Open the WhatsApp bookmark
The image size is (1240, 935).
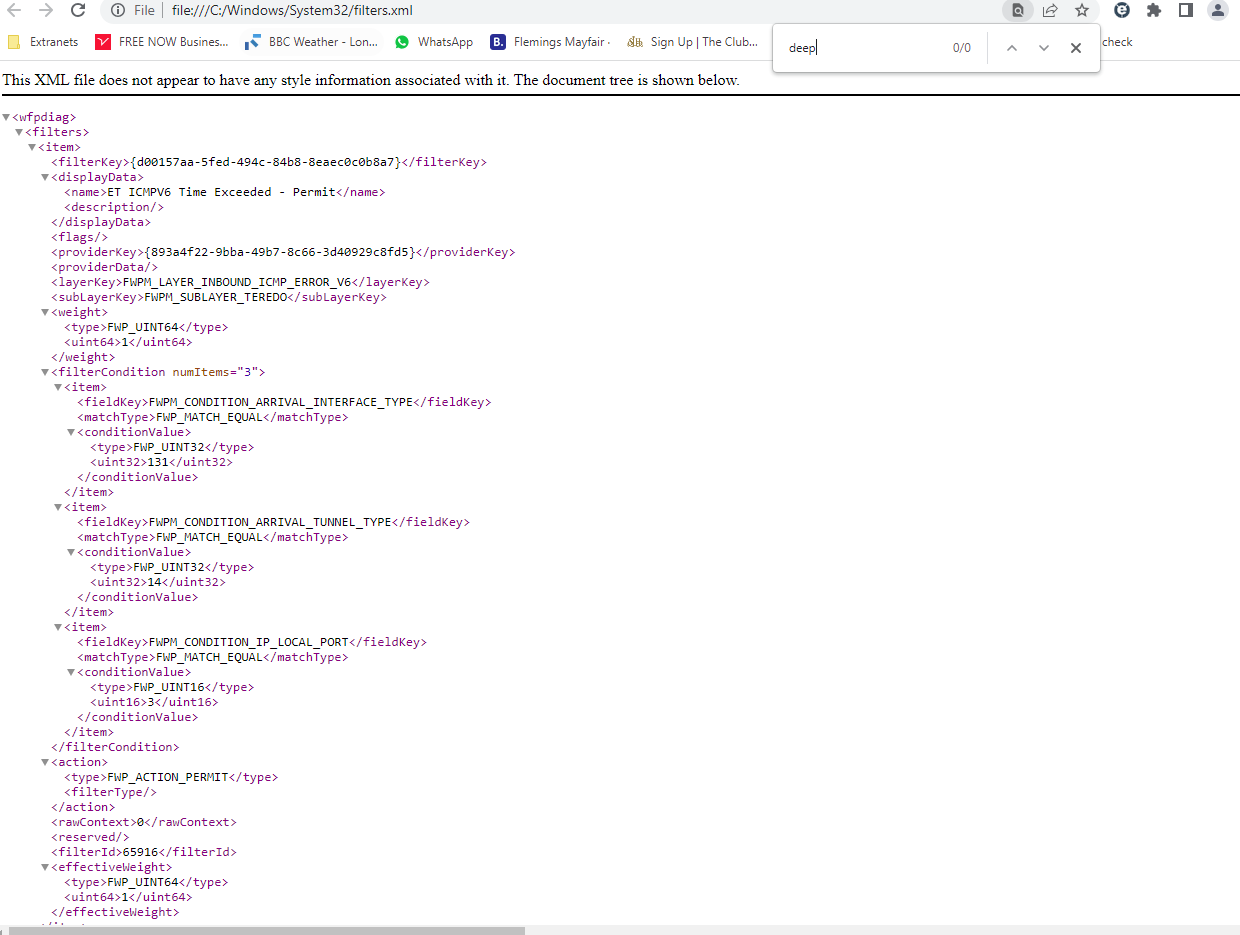[434, 42]
